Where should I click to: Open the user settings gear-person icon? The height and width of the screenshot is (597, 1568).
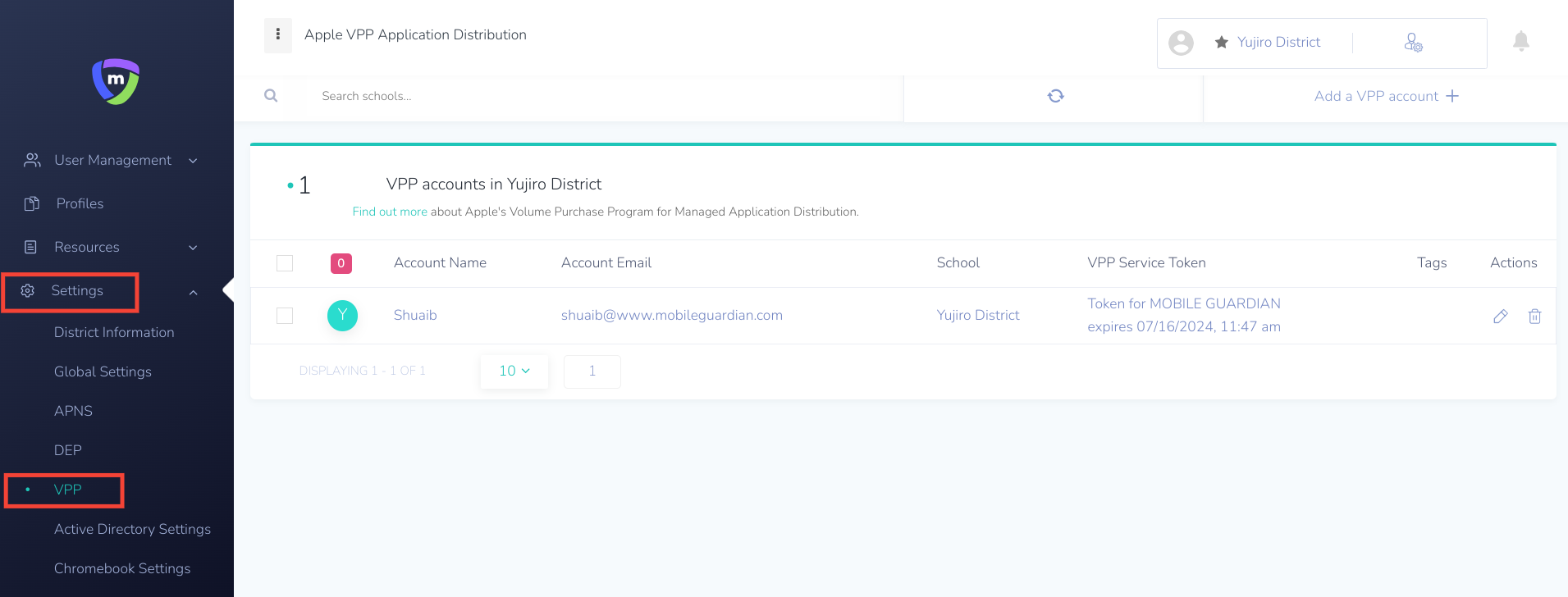tap(1413, 42)
